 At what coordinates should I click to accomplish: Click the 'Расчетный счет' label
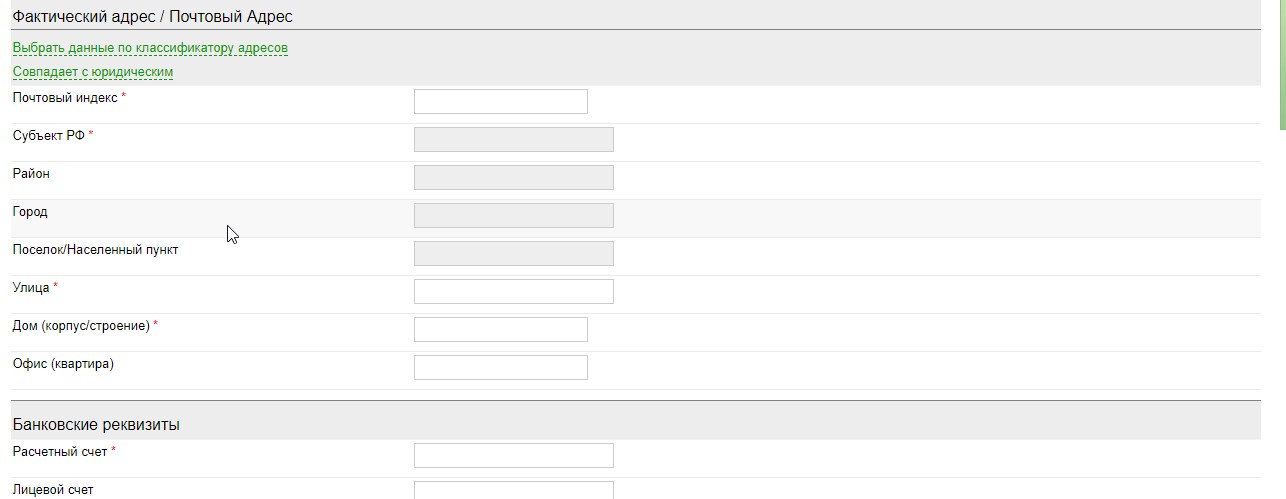pos(60,452)
